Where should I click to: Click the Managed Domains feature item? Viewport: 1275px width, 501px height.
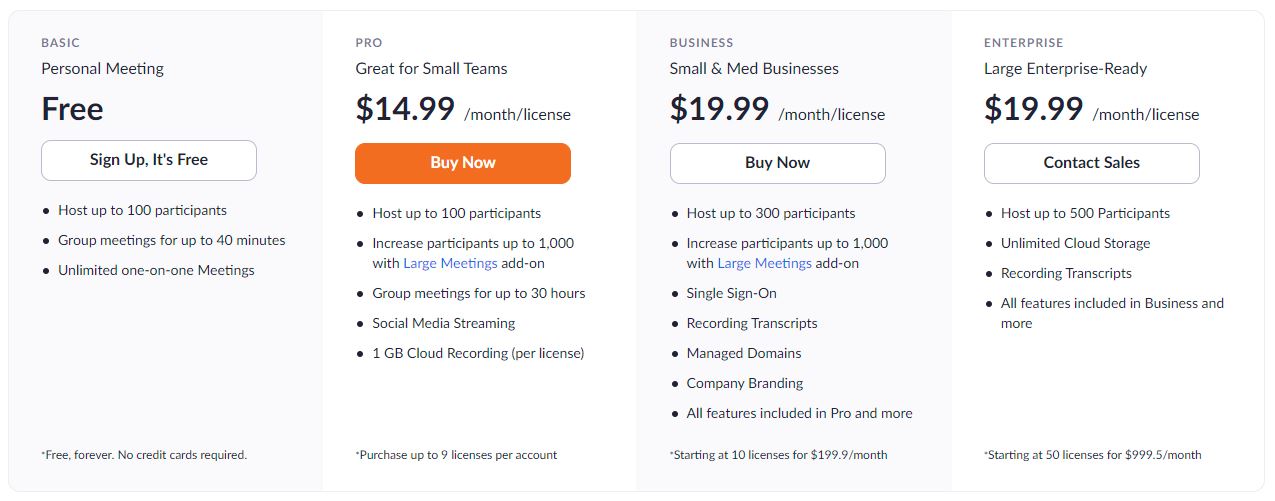click(744, 353)
